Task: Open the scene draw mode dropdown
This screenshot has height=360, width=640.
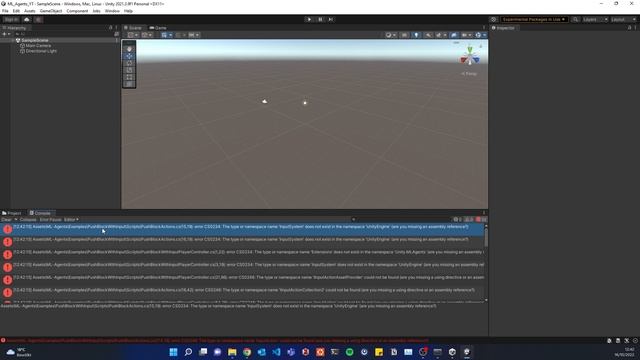Action: pos(391,35)
